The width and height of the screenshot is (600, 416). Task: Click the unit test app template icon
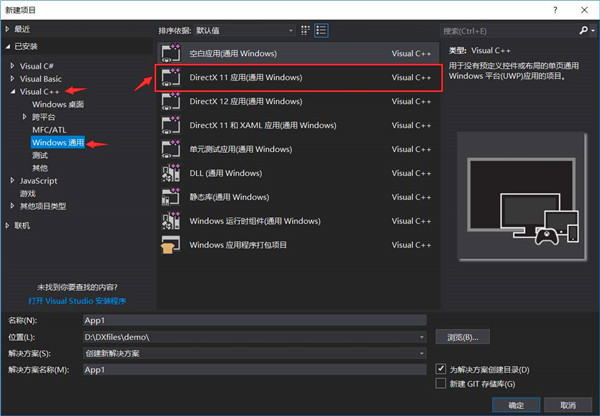pyautogui.click(x=171, y=149)
